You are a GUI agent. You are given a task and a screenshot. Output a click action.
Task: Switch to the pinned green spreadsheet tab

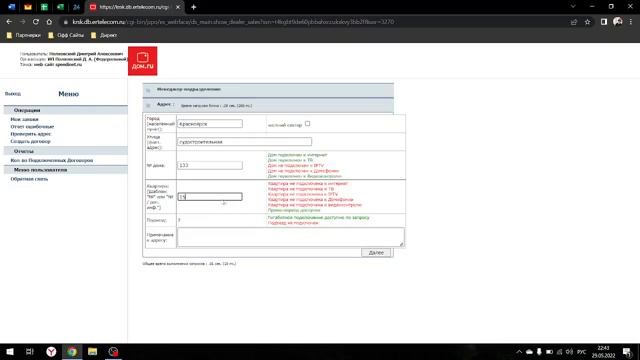coord(44,7)
